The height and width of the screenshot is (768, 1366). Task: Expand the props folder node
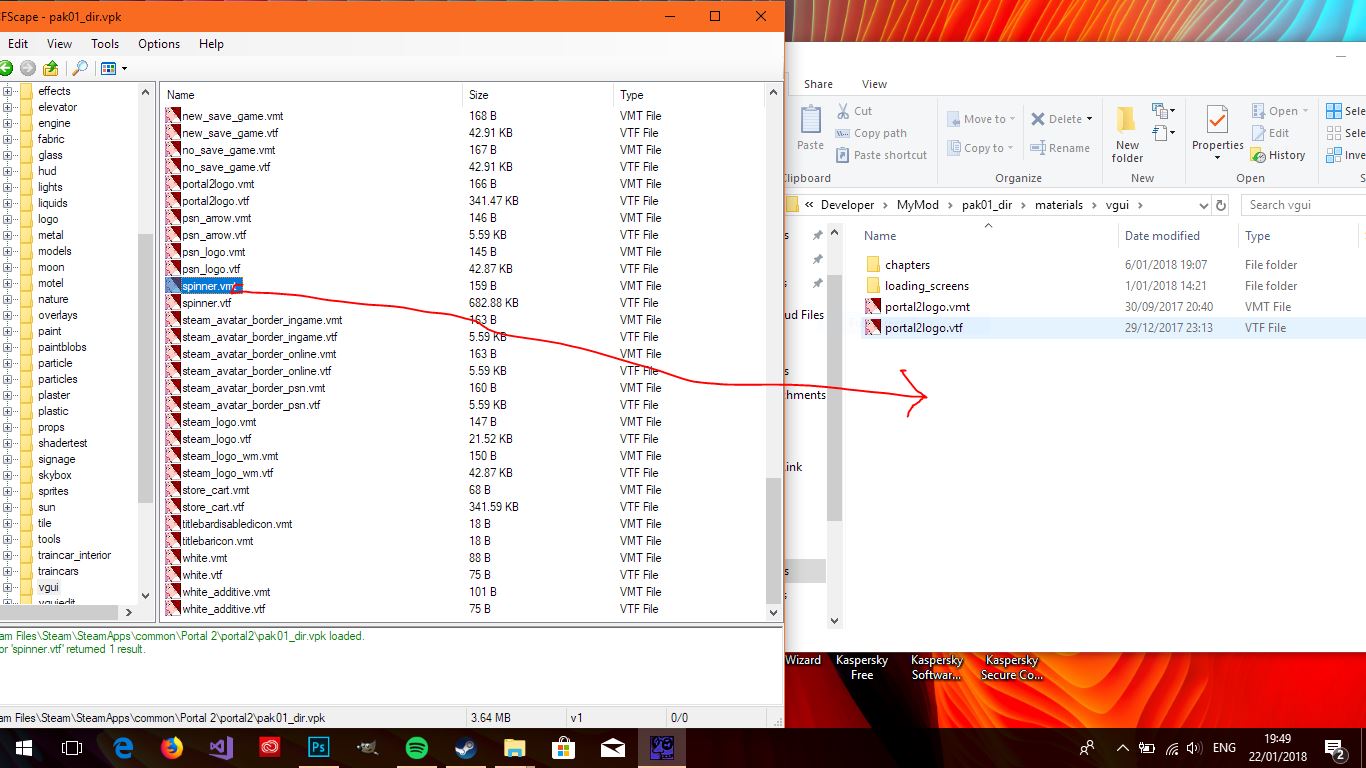7,427
